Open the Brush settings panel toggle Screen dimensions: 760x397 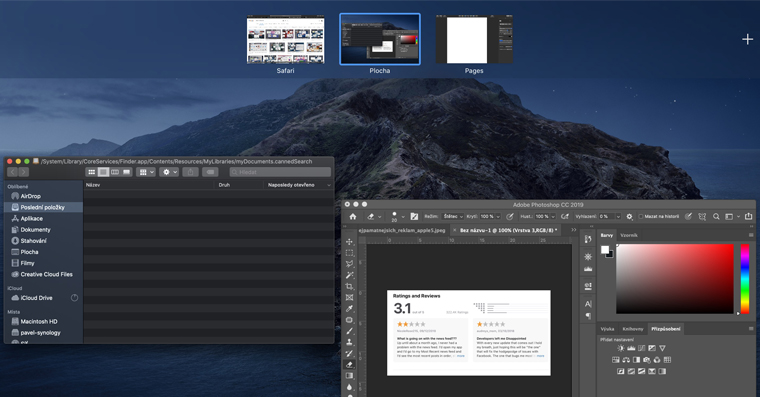[414, 216]
